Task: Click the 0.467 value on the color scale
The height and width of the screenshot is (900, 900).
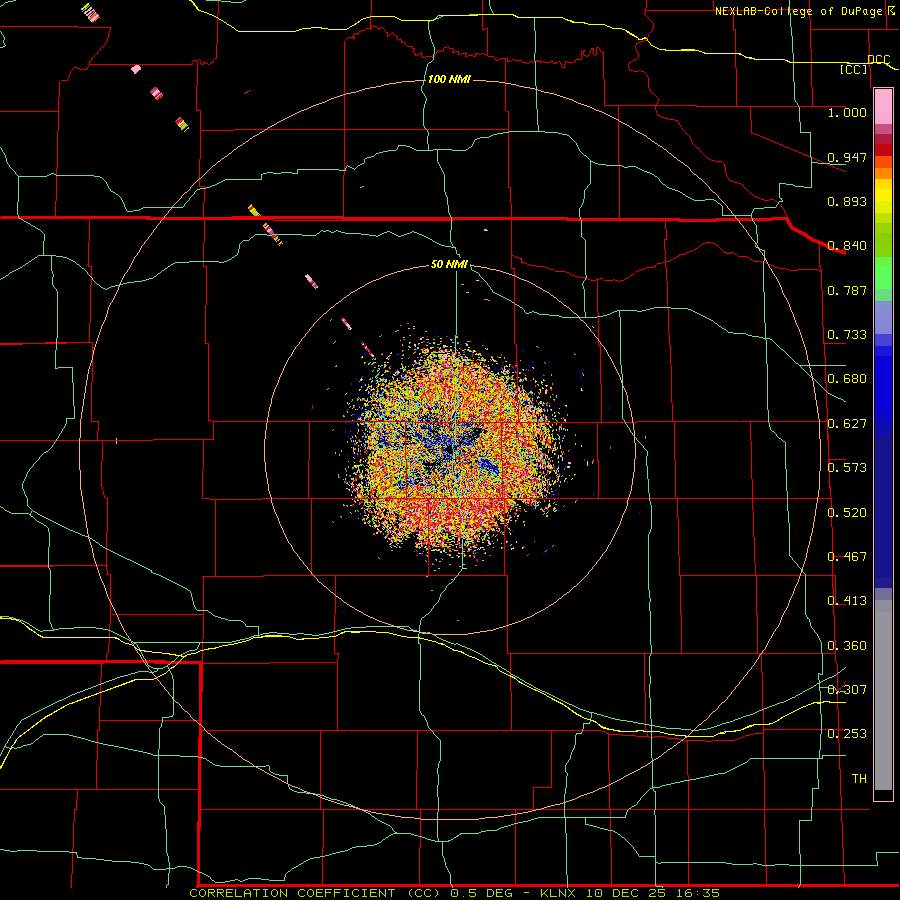Action: [x=847, y=557]
